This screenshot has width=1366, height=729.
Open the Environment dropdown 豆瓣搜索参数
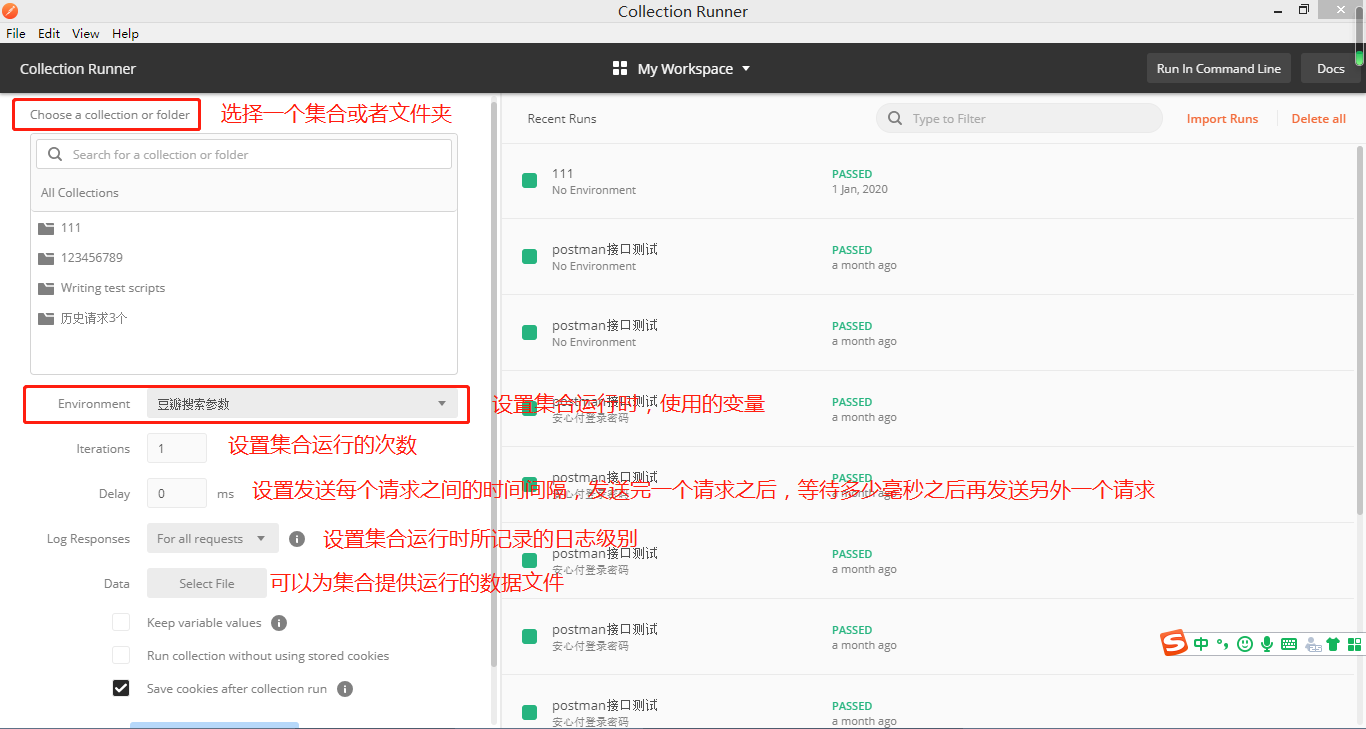pos(302,404)
